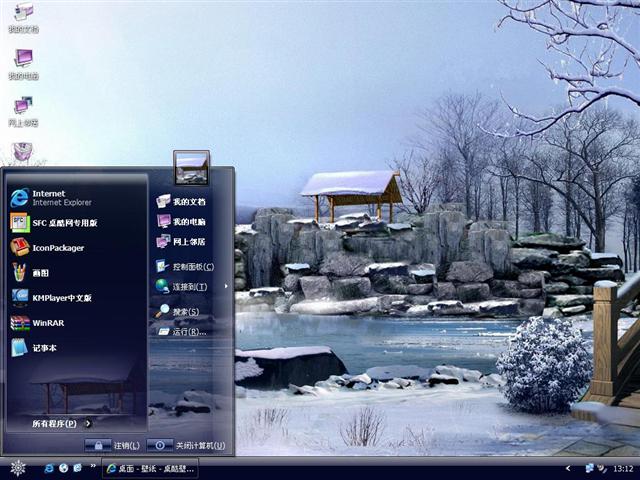Click the network tray icon
Image resolution: width=640 pixels, height=480 pixels.
click(x=590, y=468)
